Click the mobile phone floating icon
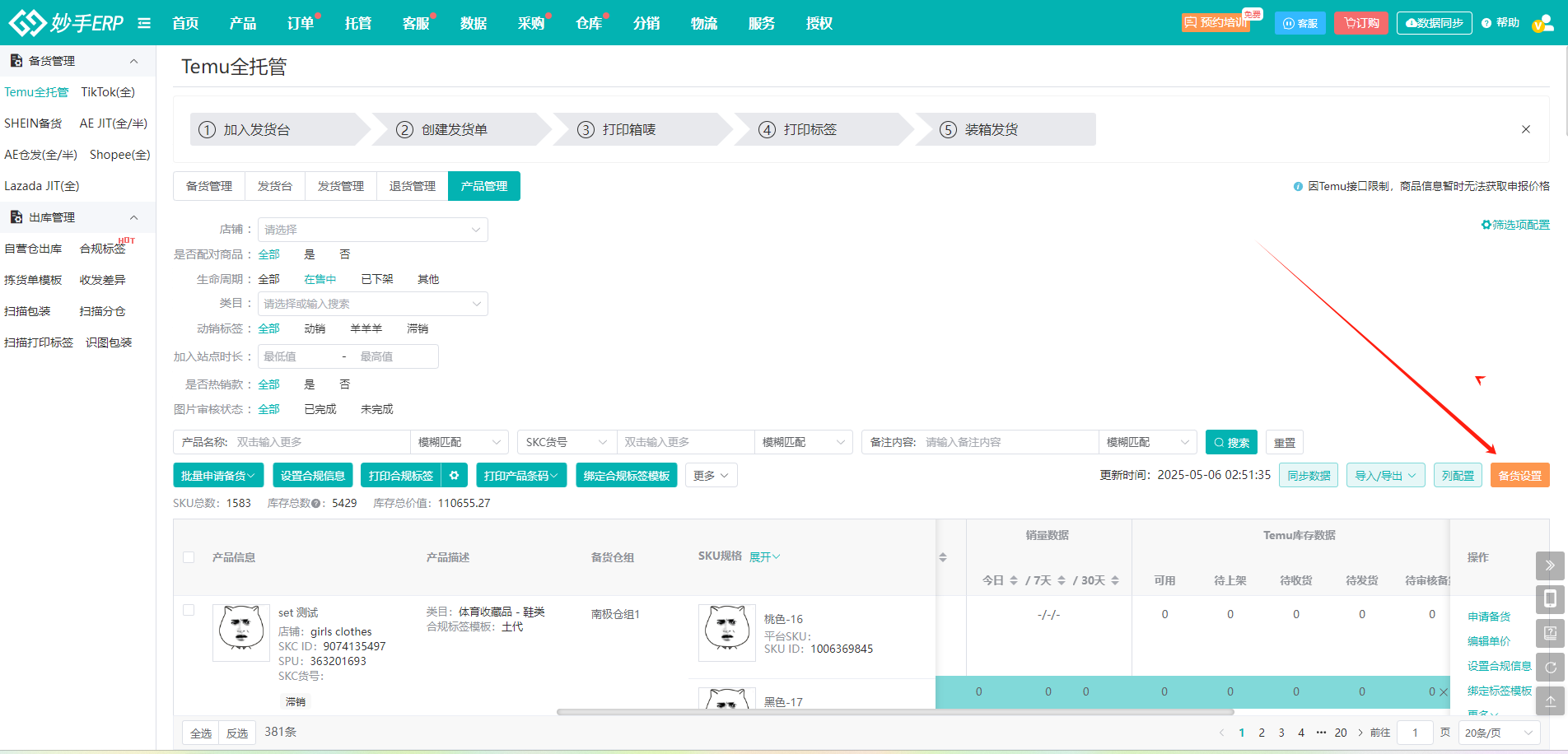This screenshot has width=1568, height=754. [x=1550, y=599]
